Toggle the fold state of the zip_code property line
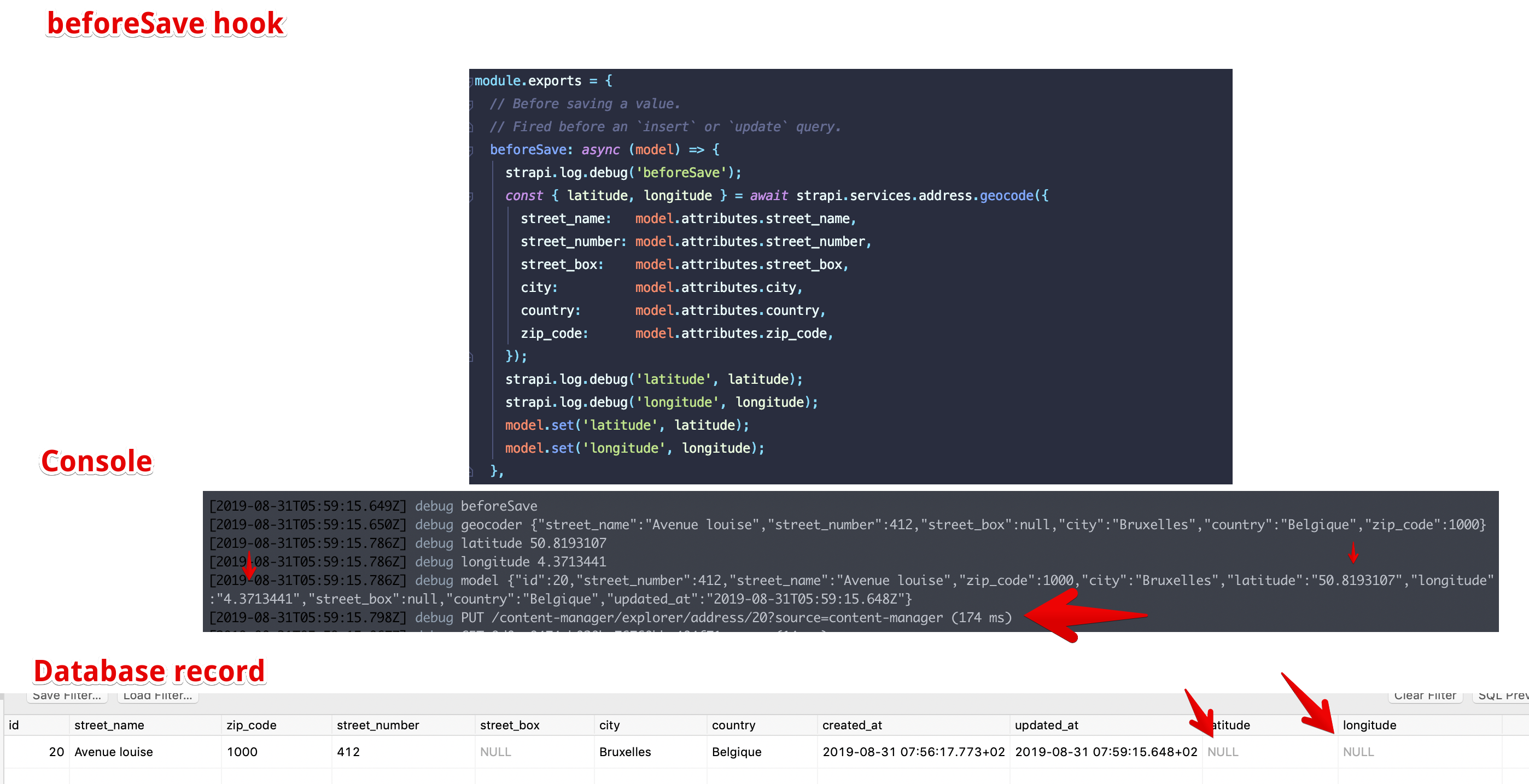The image size is (1529, 784). [x=471, y=333]
